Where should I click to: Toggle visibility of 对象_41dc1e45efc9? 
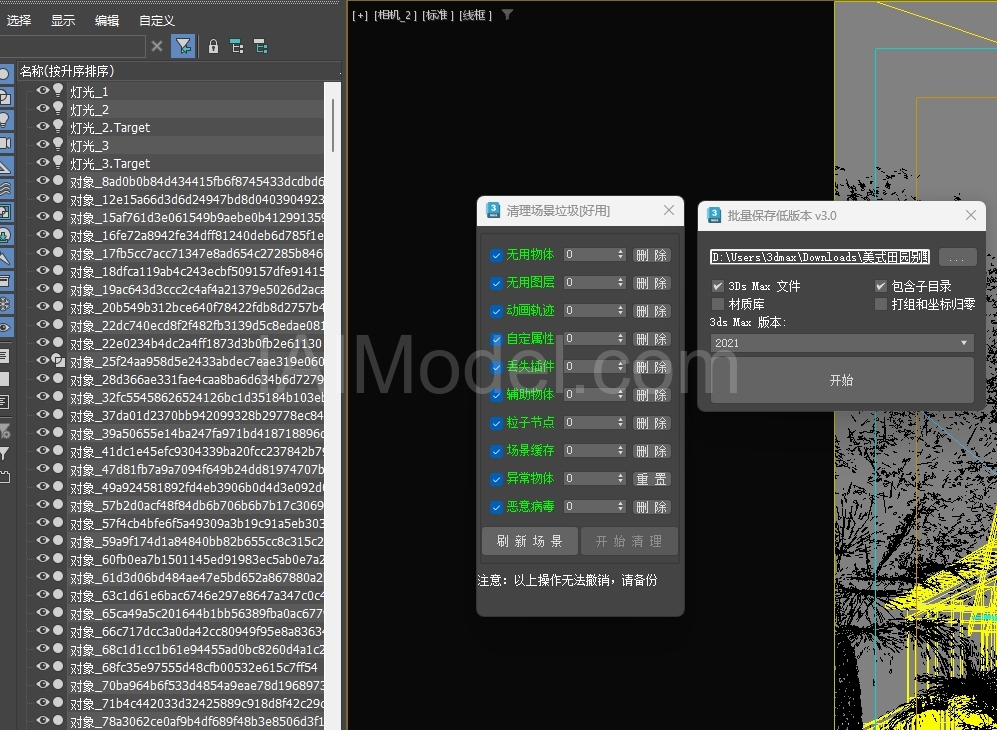(43, 450)
